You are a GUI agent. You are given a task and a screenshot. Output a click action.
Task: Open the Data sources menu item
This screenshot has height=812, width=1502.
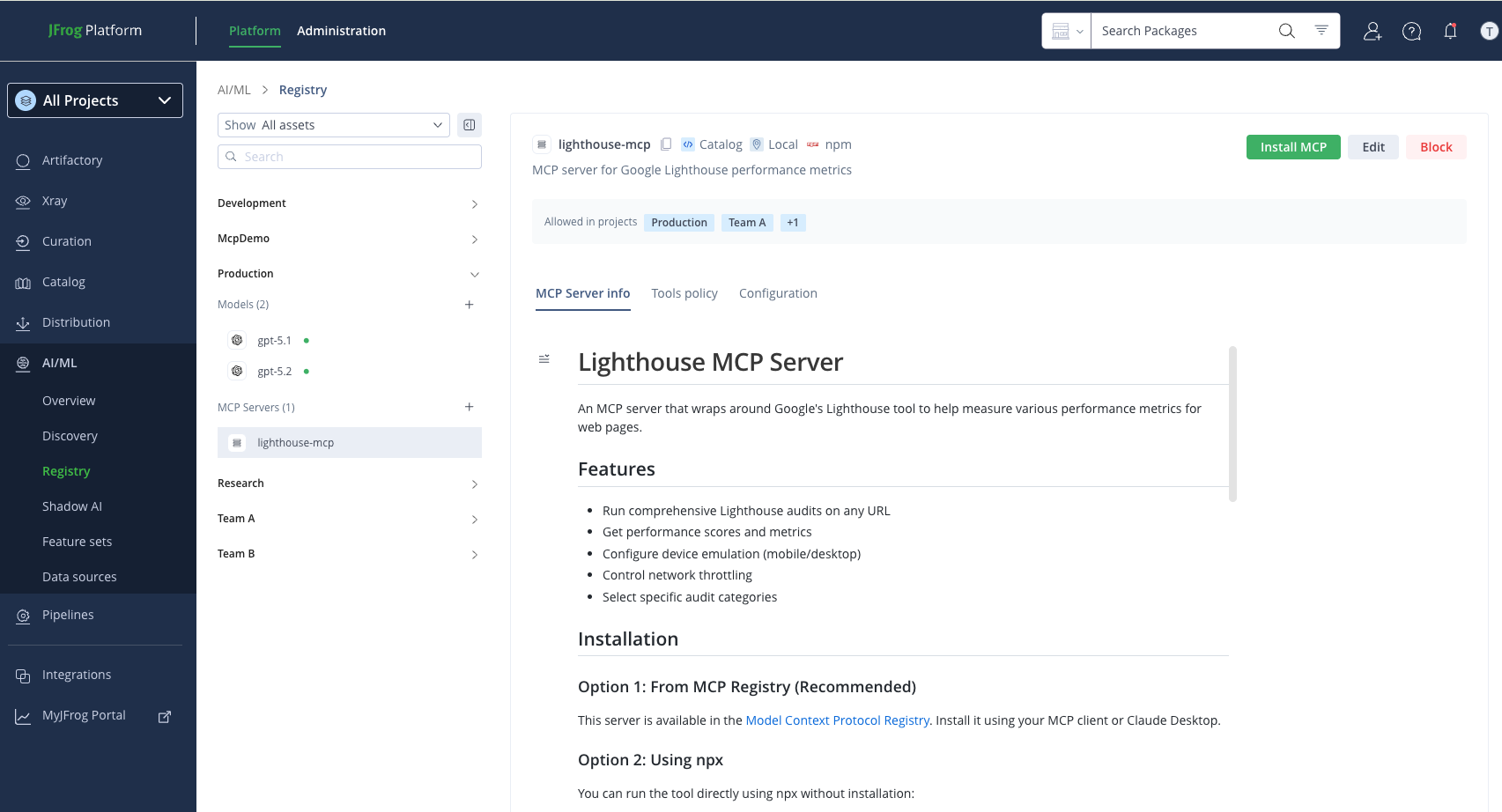coord(79,577)
